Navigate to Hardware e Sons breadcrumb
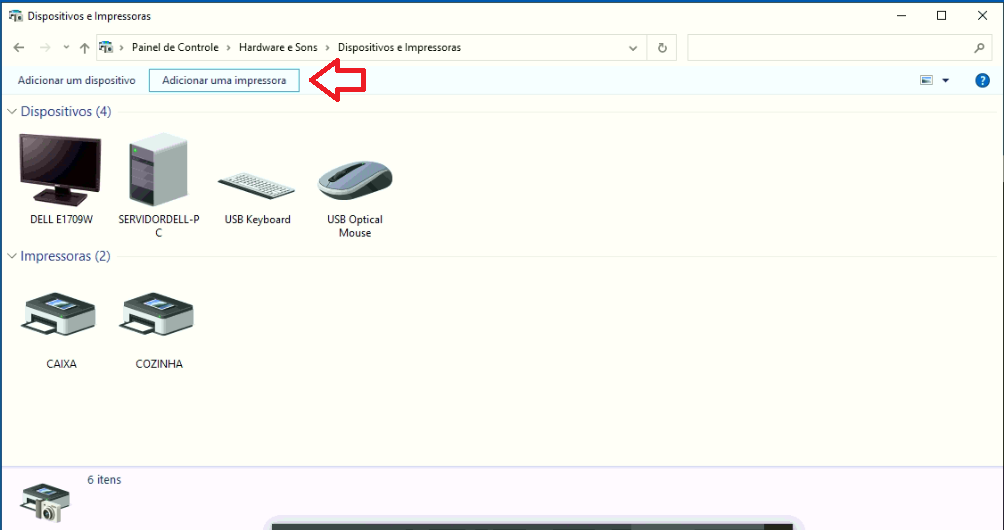 (x=278, y=47)
